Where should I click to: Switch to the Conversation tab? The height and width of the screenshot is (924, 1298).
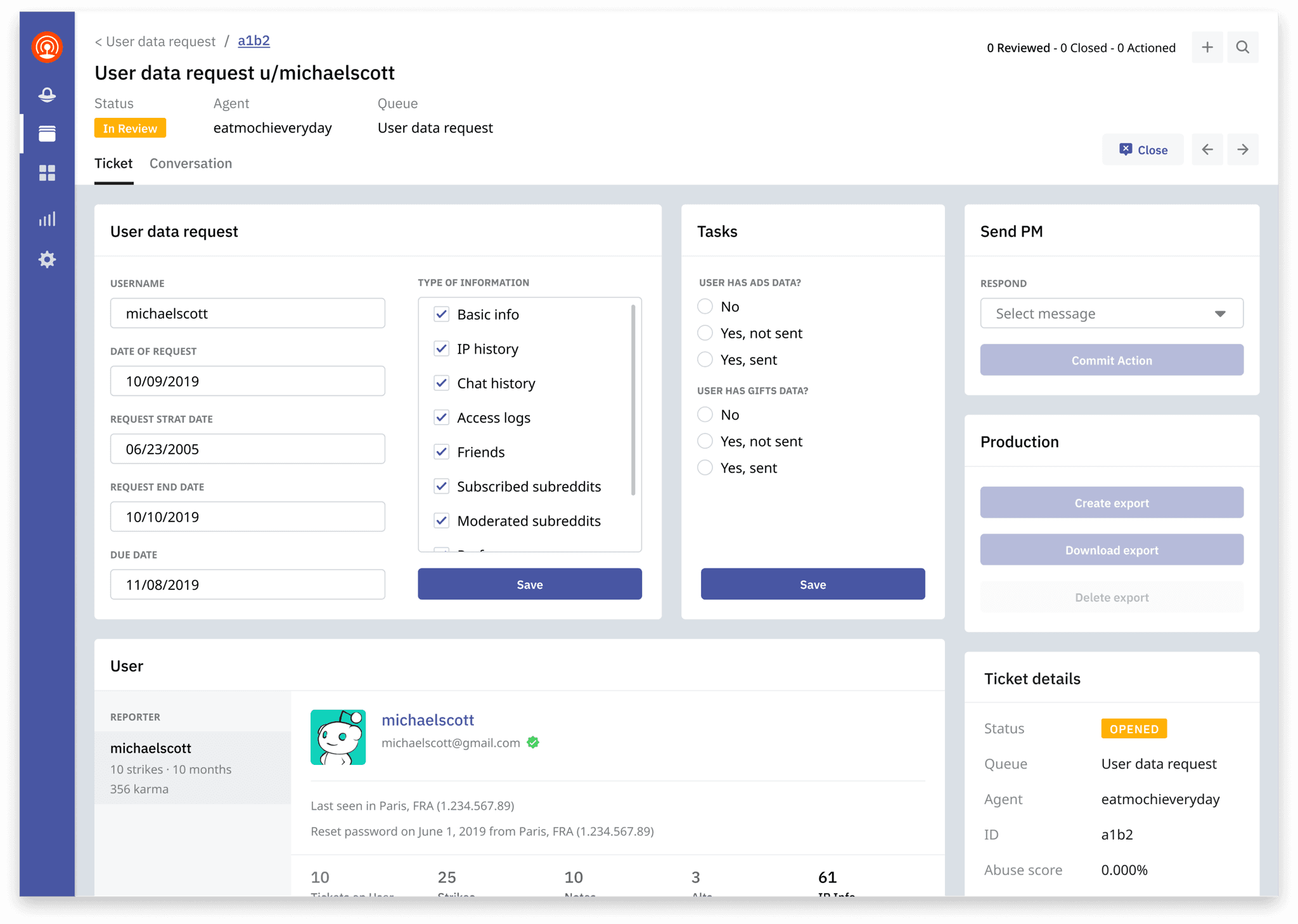click(191, 164)
